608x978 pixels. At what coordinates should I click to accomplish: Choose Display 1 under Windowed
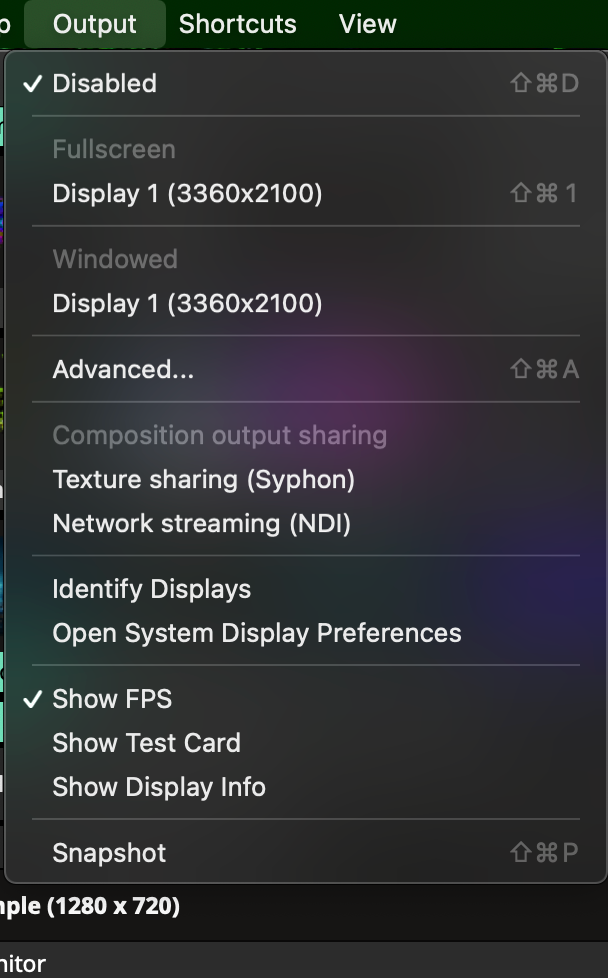click(187, 304)
